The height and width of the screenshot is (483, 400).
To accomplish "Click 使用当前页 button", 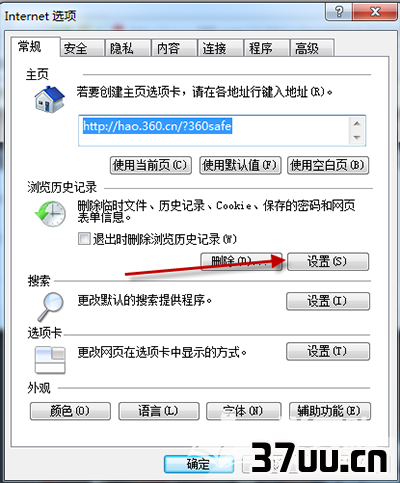I will [x=151, y=165].
